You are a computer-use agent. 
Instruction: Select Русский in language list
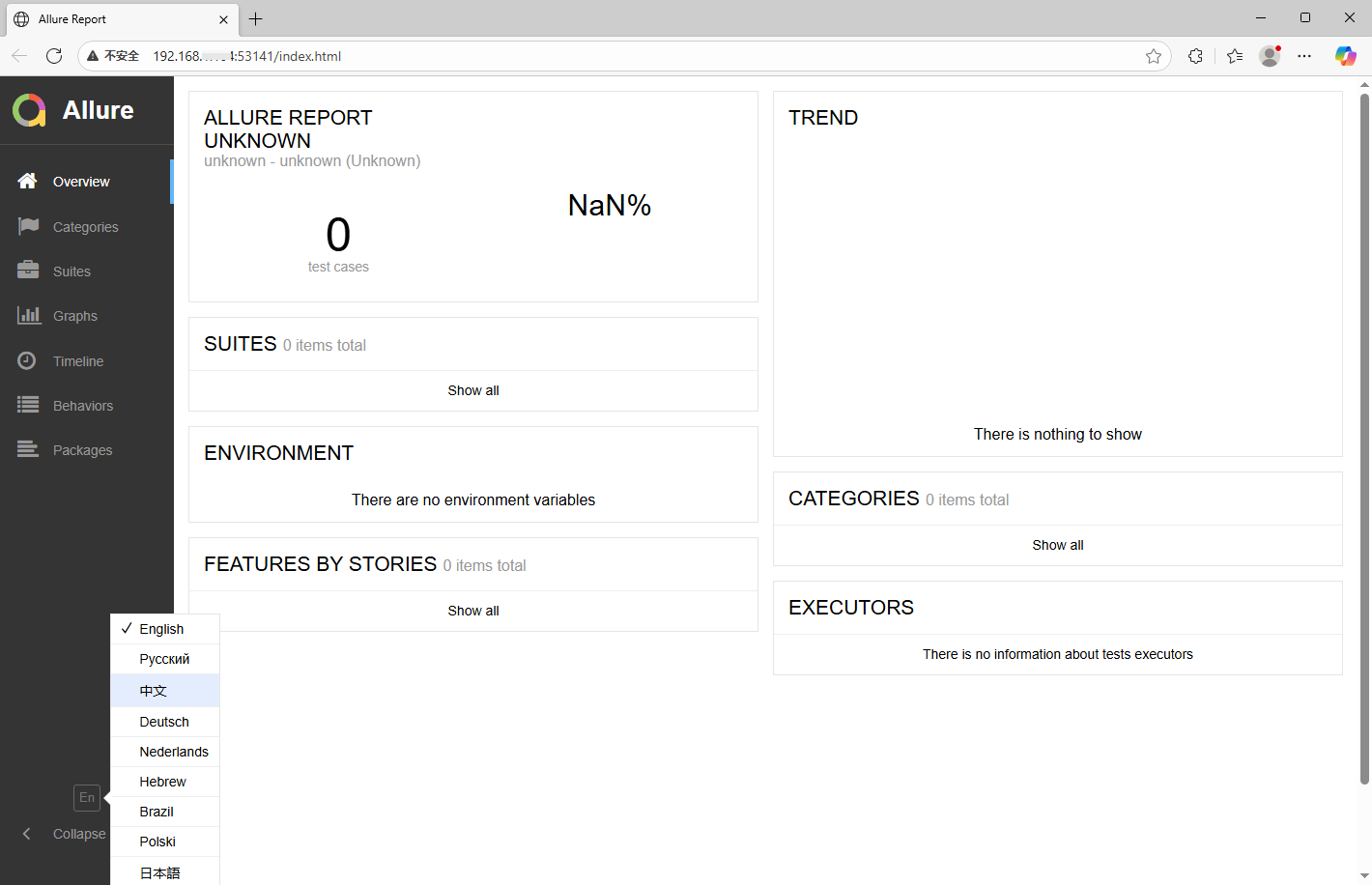(x=165, y=659)
